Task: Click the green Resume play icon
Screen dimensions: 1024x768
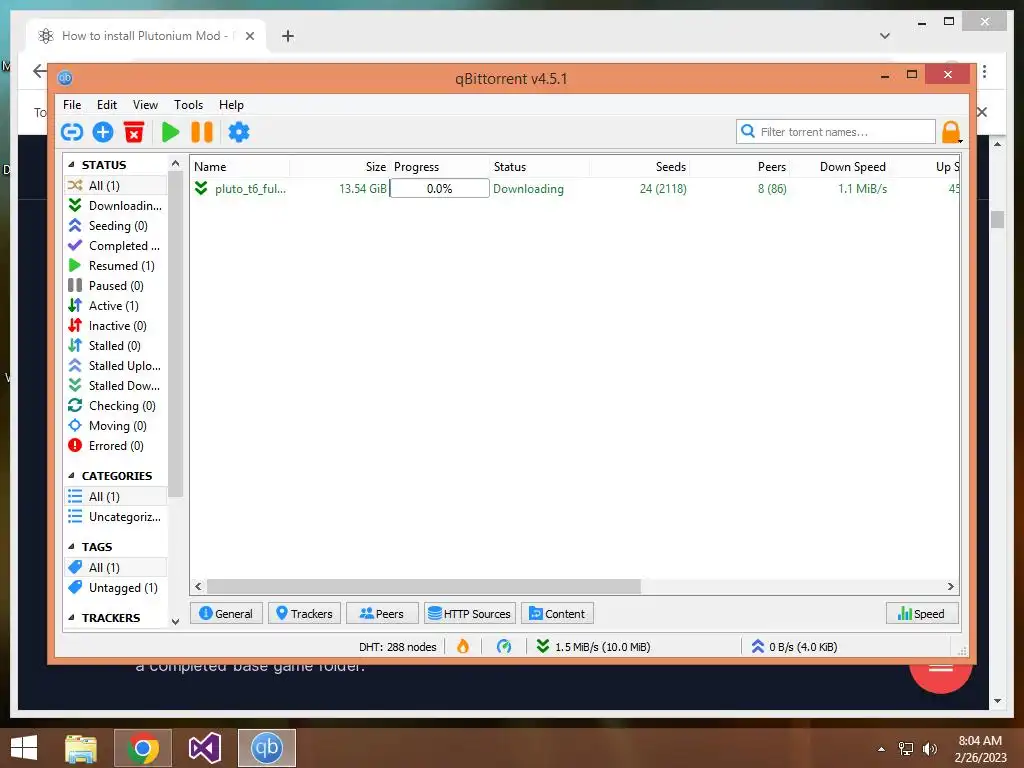Action: 170,133
